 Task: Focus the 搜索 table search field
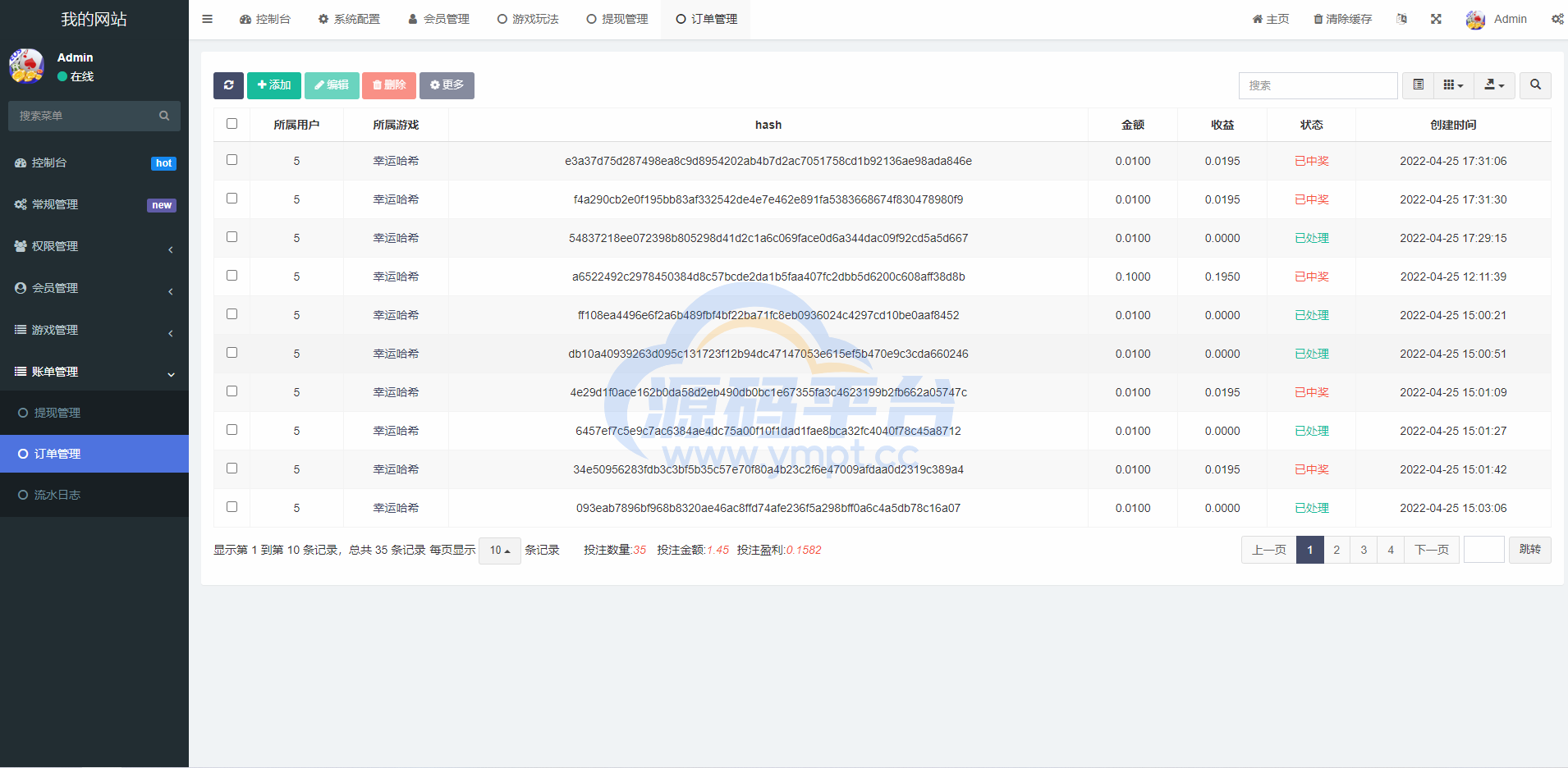click(x=1318, y=85)
